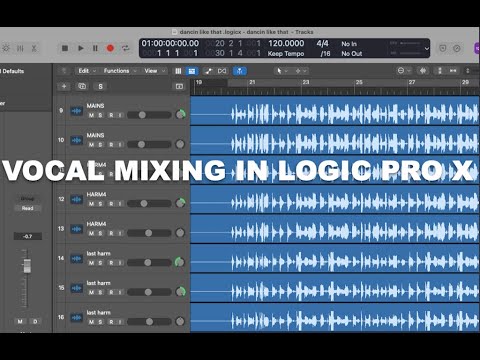480x360 pixels.
Task: Mute track 14 last harm
Action: tap(91, 263)
